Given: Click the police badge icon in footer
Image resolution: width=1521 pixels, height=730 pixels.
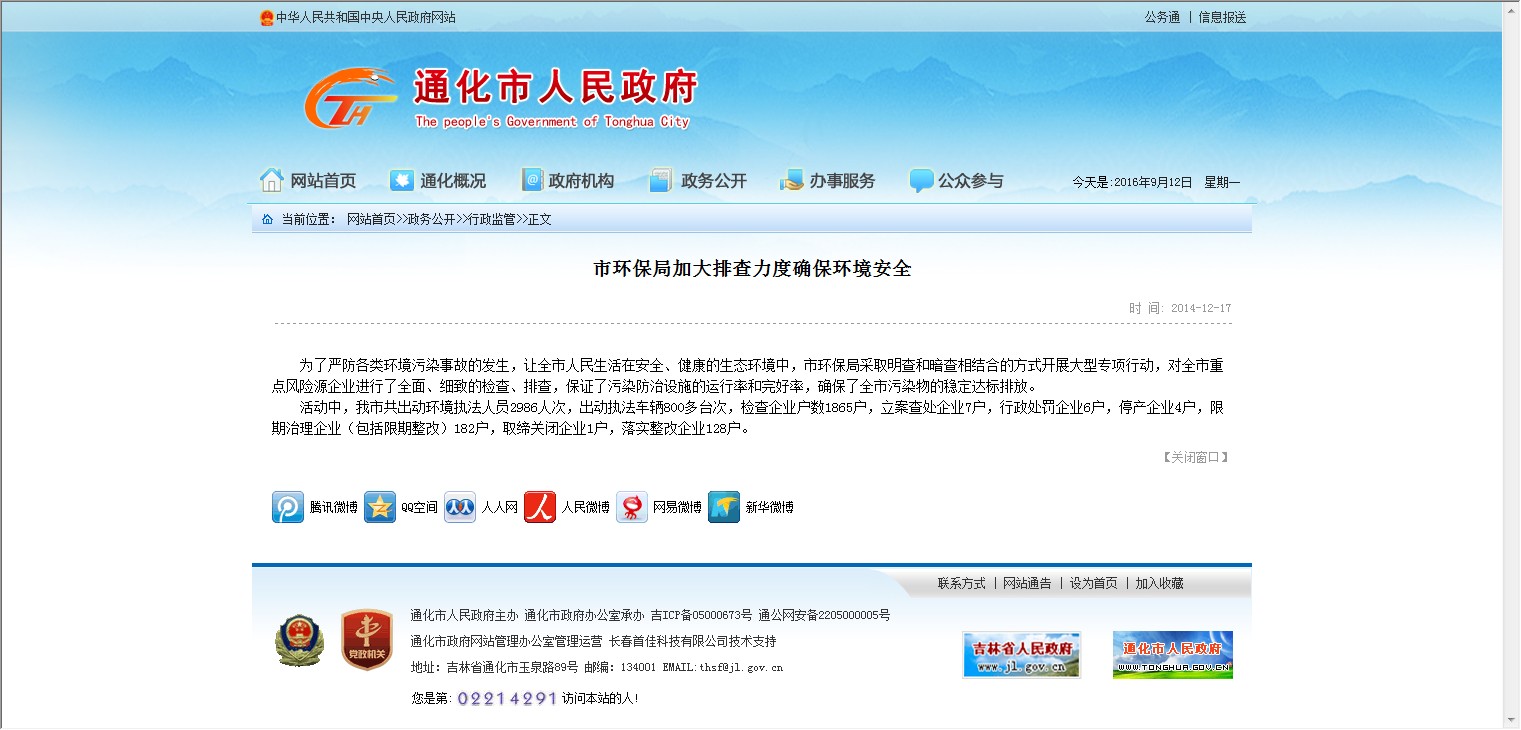Looking at the screenshot, I should [299, 640].
